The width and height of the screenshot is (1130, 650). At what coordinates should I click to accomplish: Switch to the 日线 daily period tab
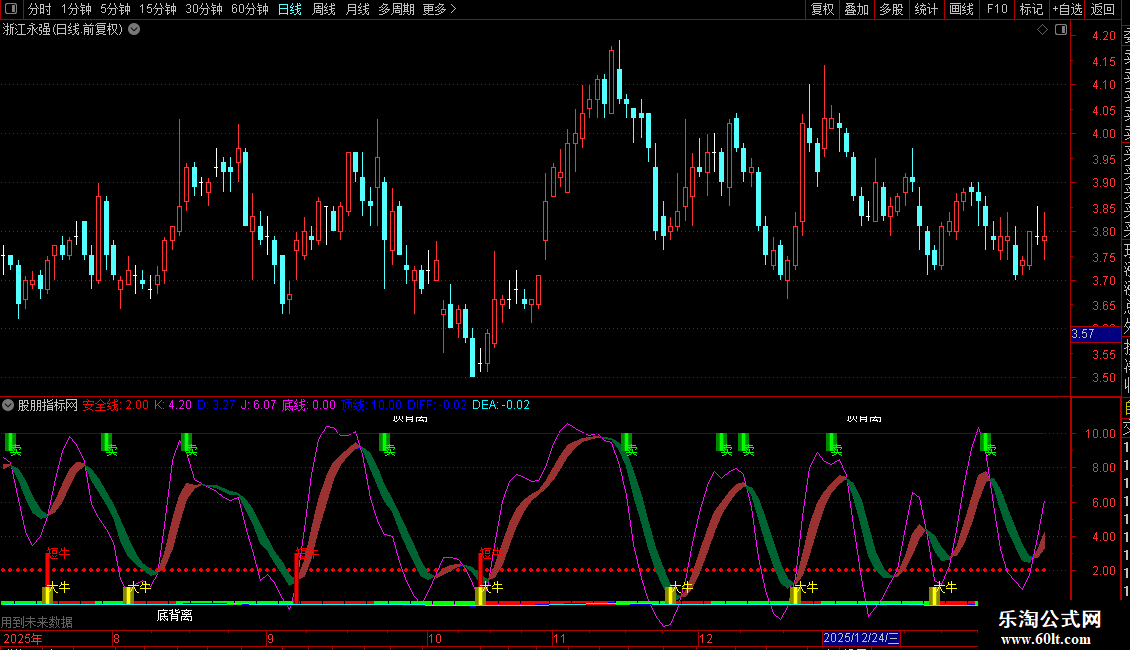coord(290,9)
